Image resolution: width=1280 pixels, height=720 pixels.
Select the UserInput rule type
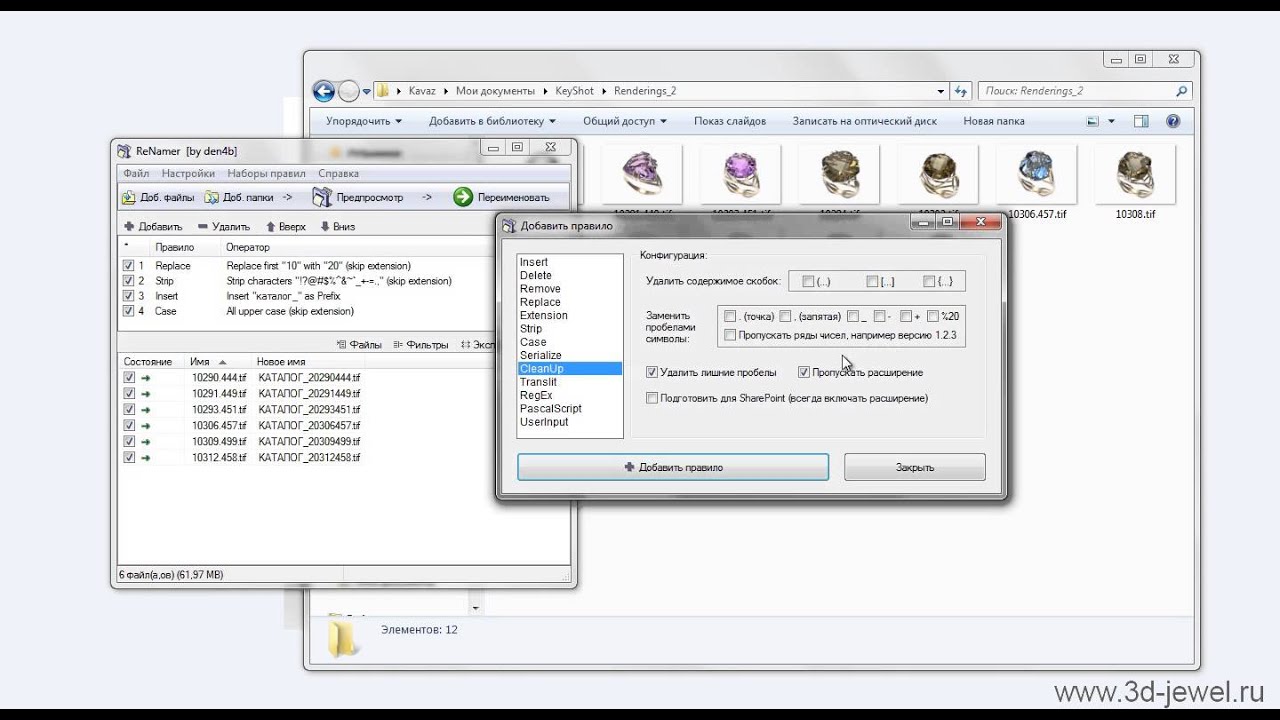569,422
